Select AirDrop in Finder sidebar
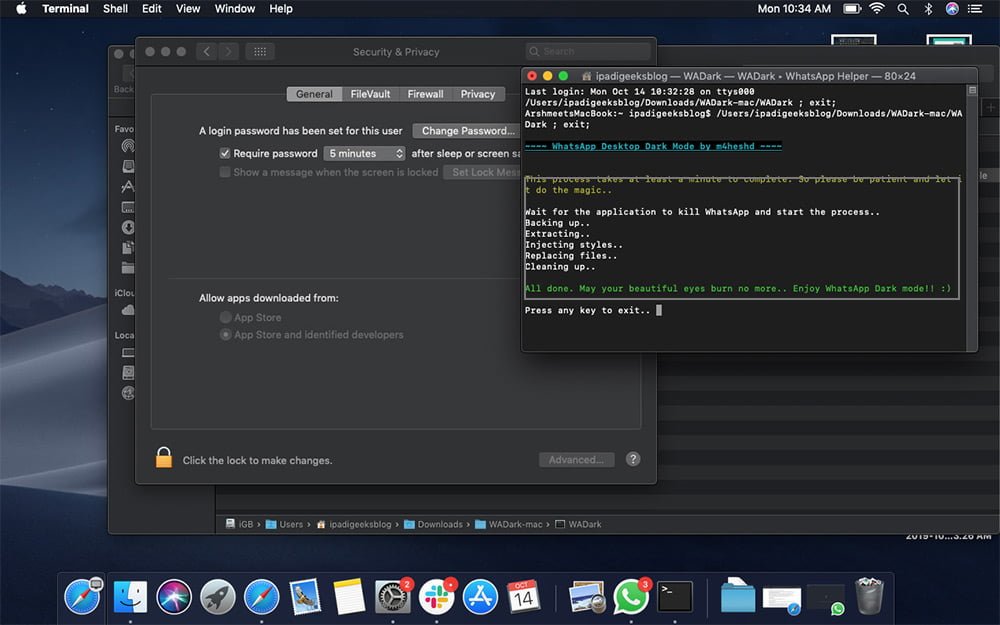Image resolution: width=1000 pixels, height=625 pixels. [128, 146]
